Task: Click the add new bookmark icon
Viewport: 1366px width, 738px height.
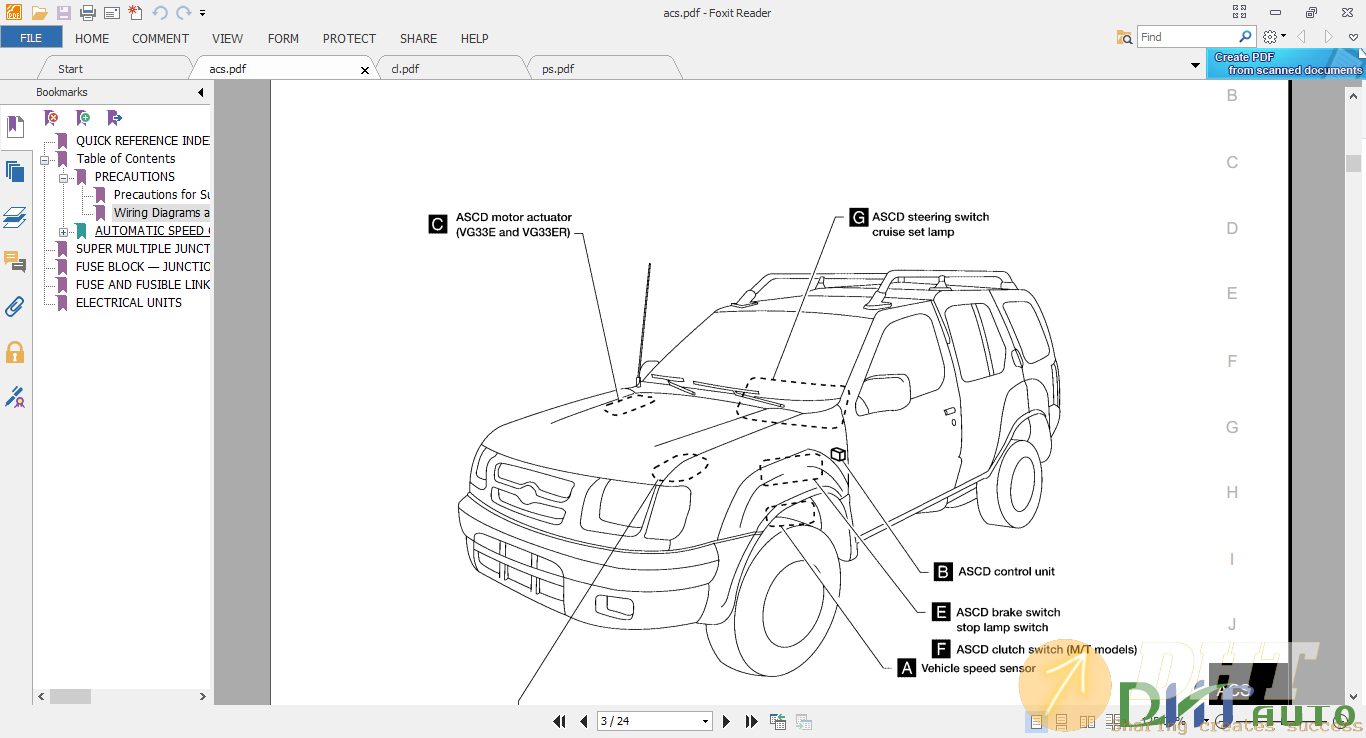Action: coord(83,118)
